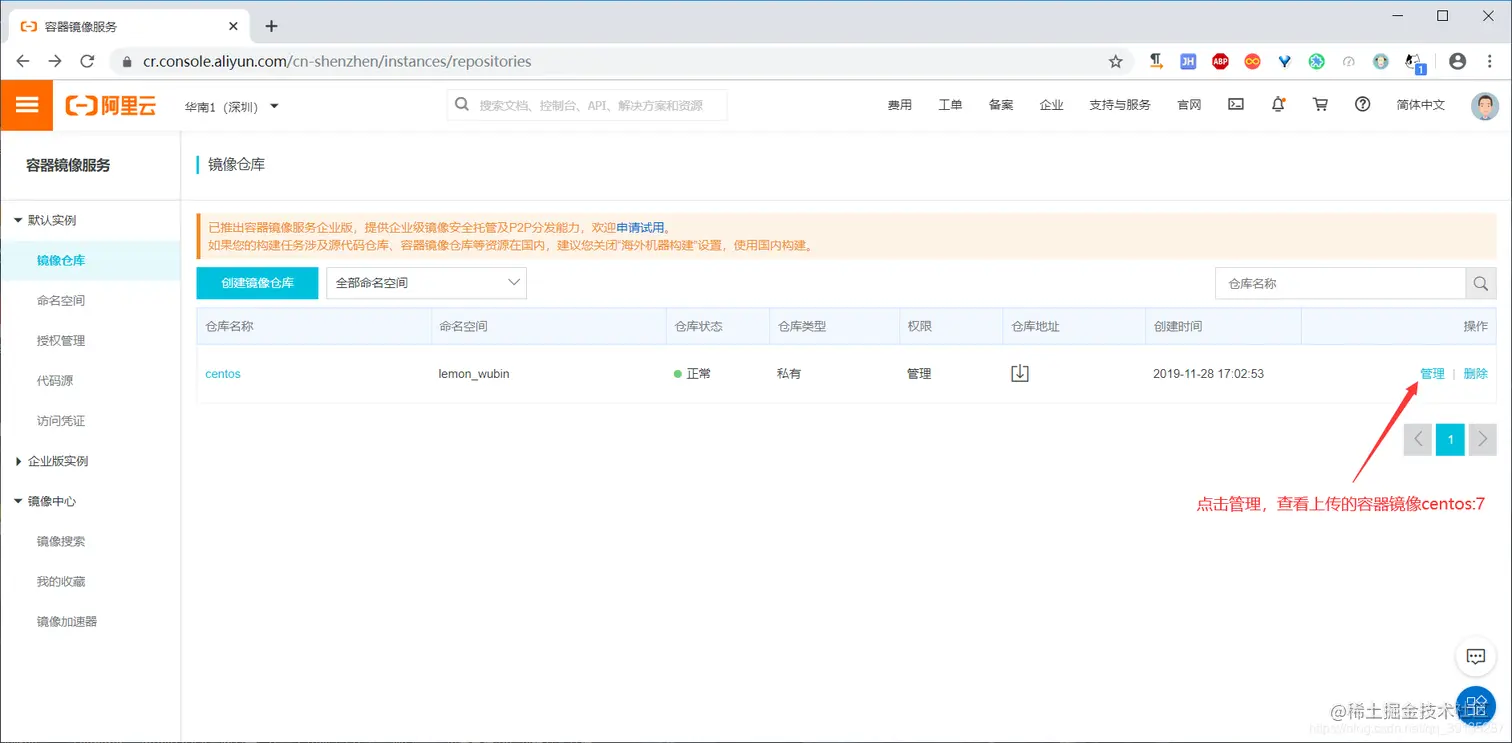This screenshot has height=743, width=1512.
Task: Open the 简体中文 language selector
Action: click(1420, 105)
